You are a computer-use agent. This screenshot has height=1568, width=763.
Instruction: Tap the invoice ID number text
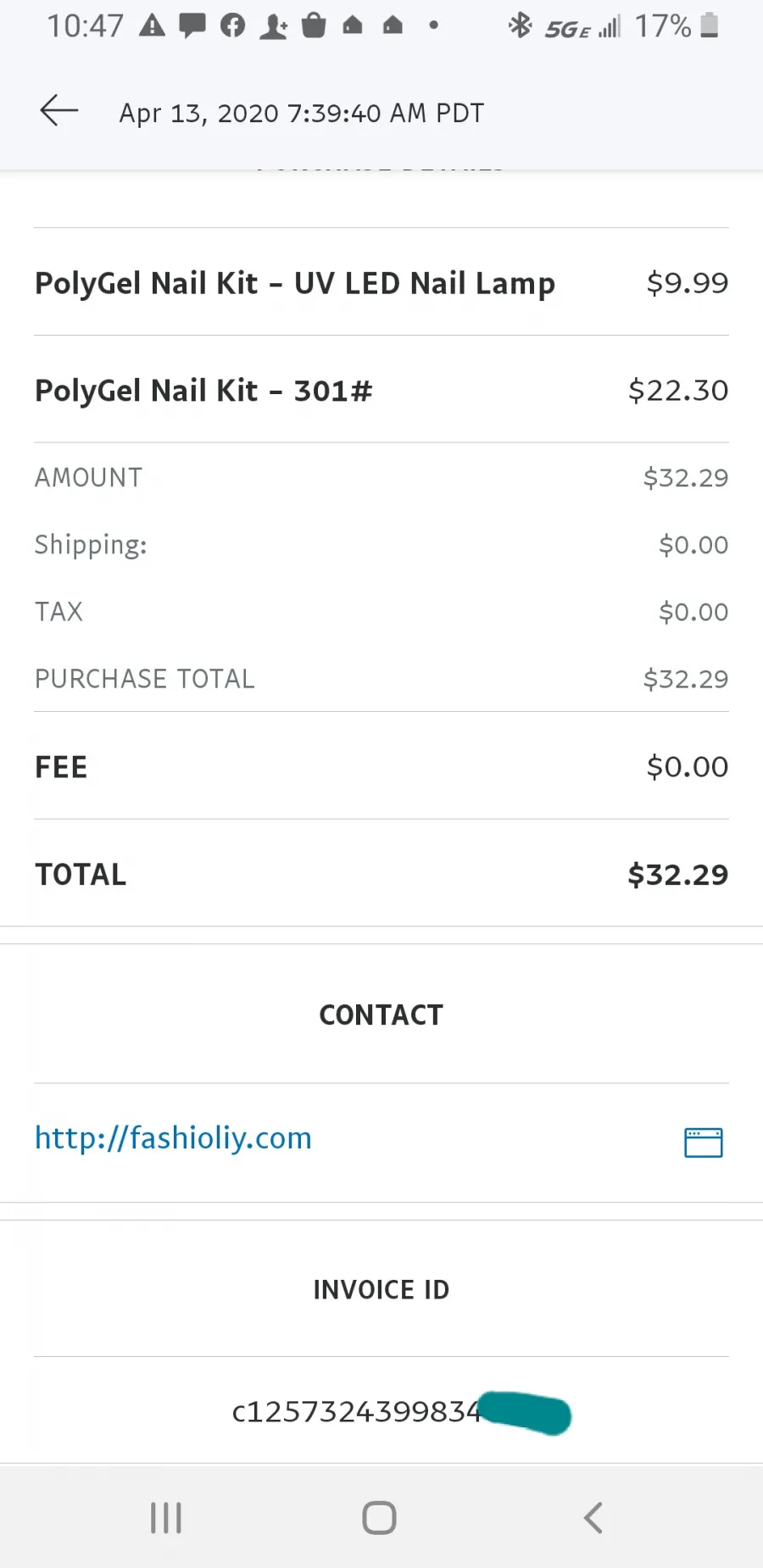pyautogui.click(x=356, y=1411)
